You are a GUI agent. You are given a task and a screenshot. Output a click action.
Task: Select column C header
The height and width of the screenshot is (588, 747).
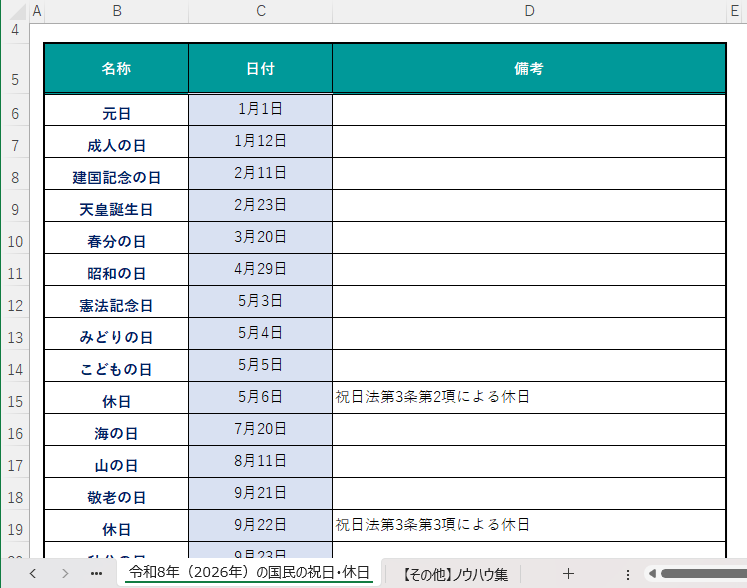(x=260, y=11)
